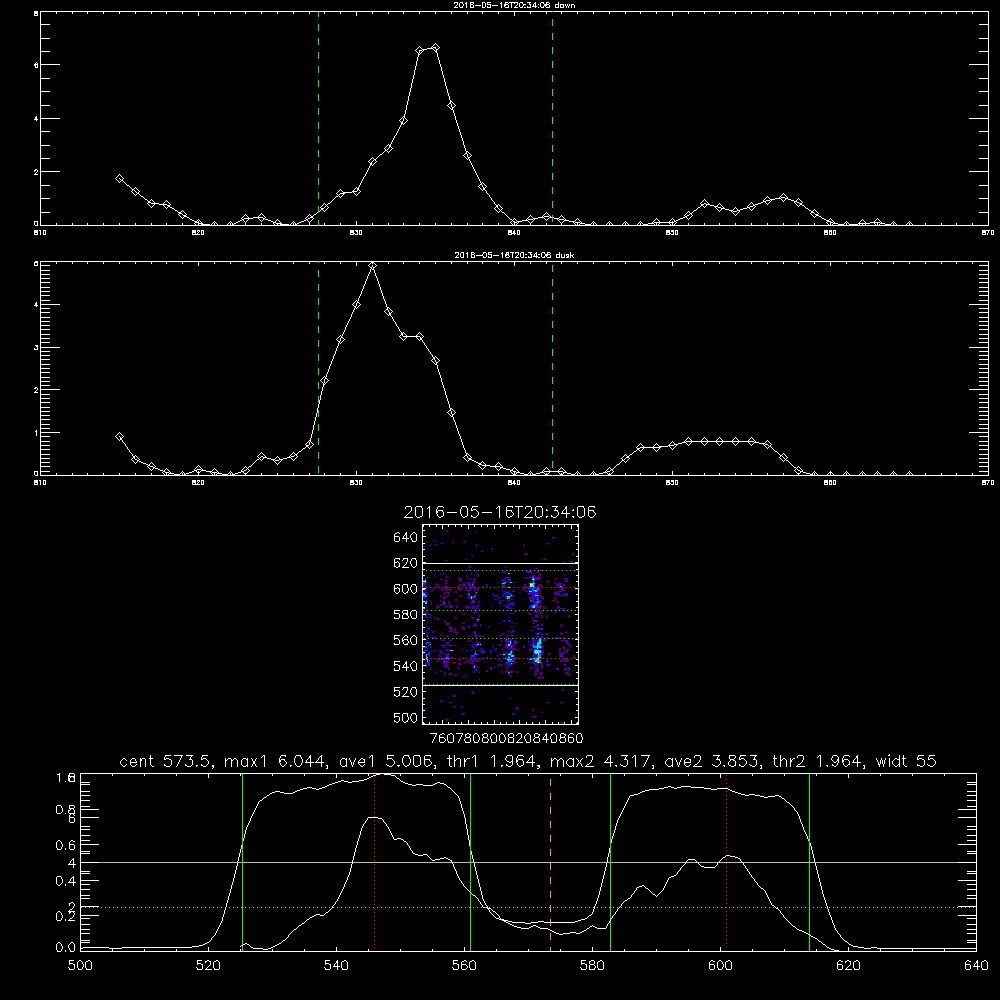Click the bottom plot x-axis label 540
Image resolution: width=1000 pixels, height=1000 pixels.
336,966
